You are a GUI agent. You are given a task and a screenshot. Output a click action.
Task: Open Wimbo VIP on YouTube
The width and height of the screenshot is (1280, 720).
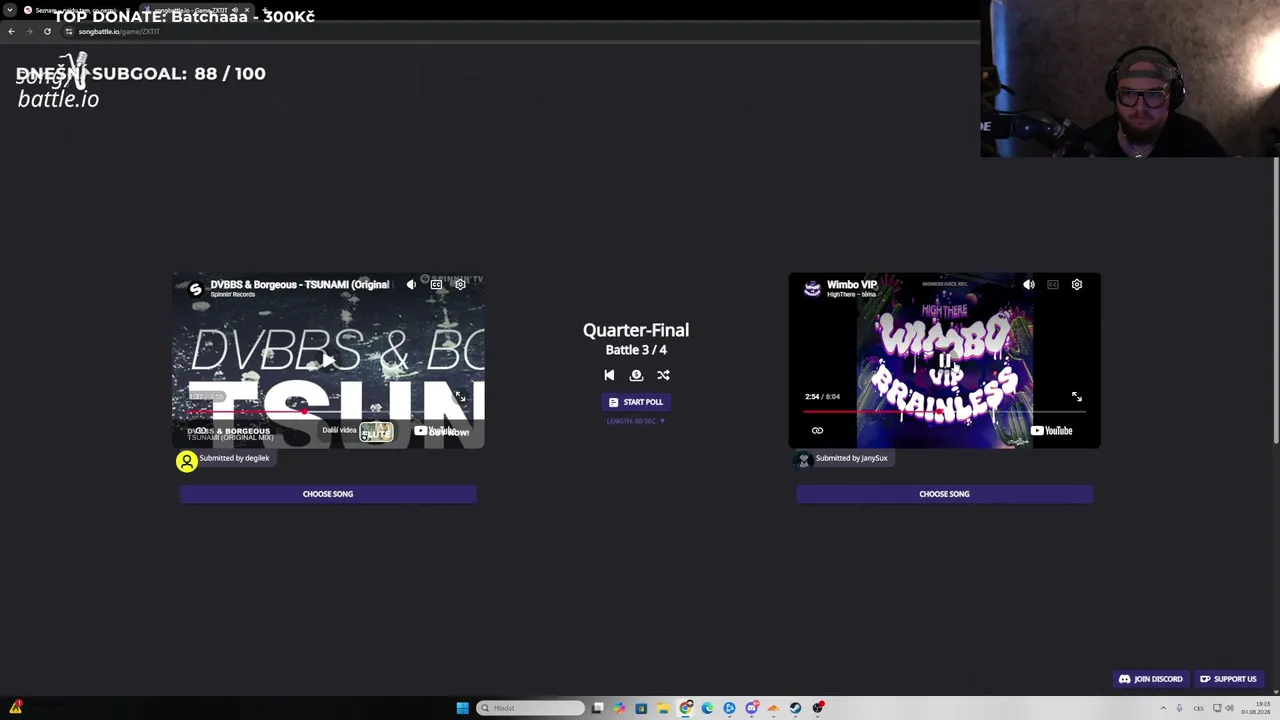(x=1052, y=431)
